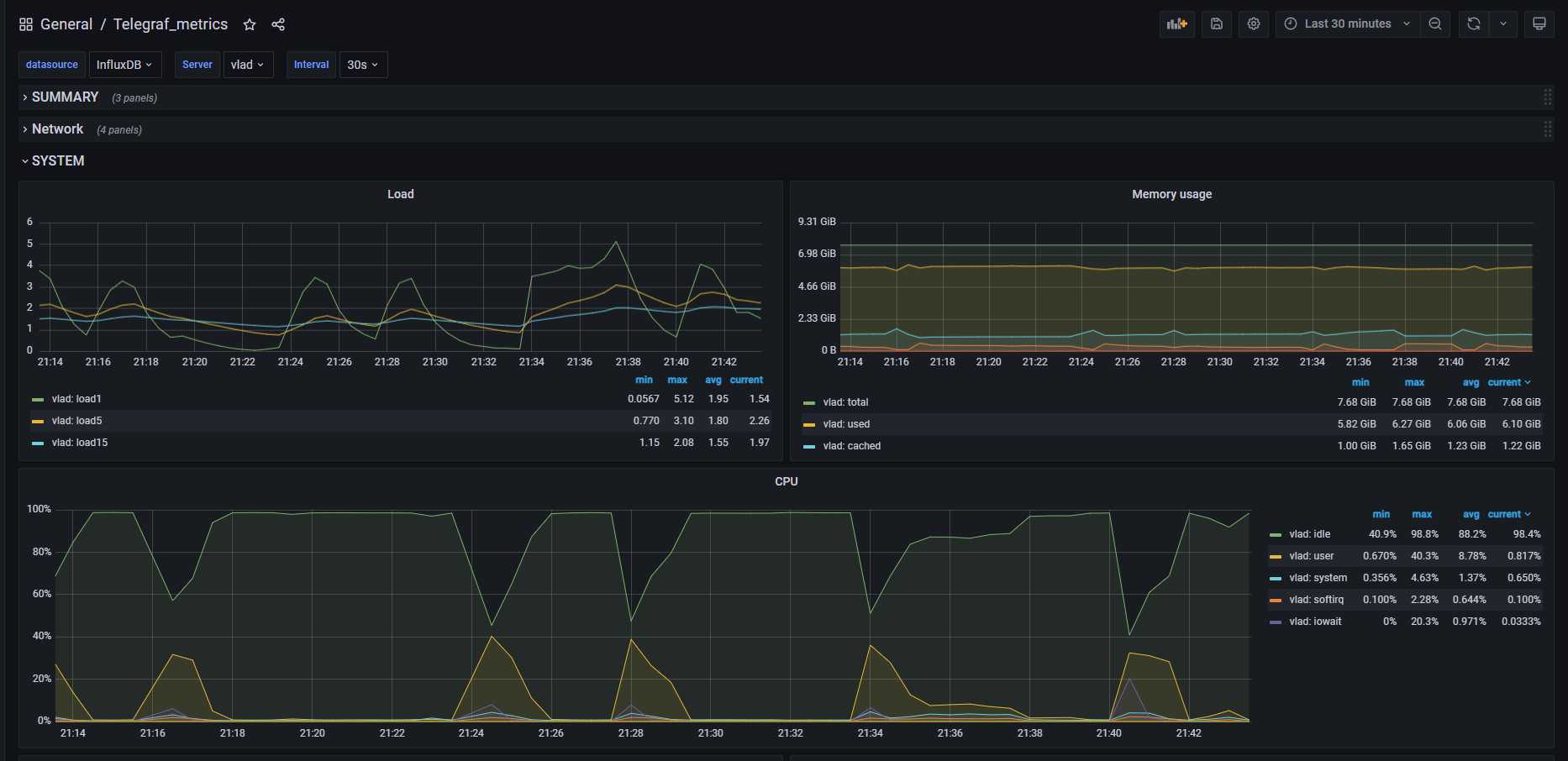Click vlad: used current value 6.10 GiB
The width and height of the screenshot is (1568, 761).
point(1521,424)
